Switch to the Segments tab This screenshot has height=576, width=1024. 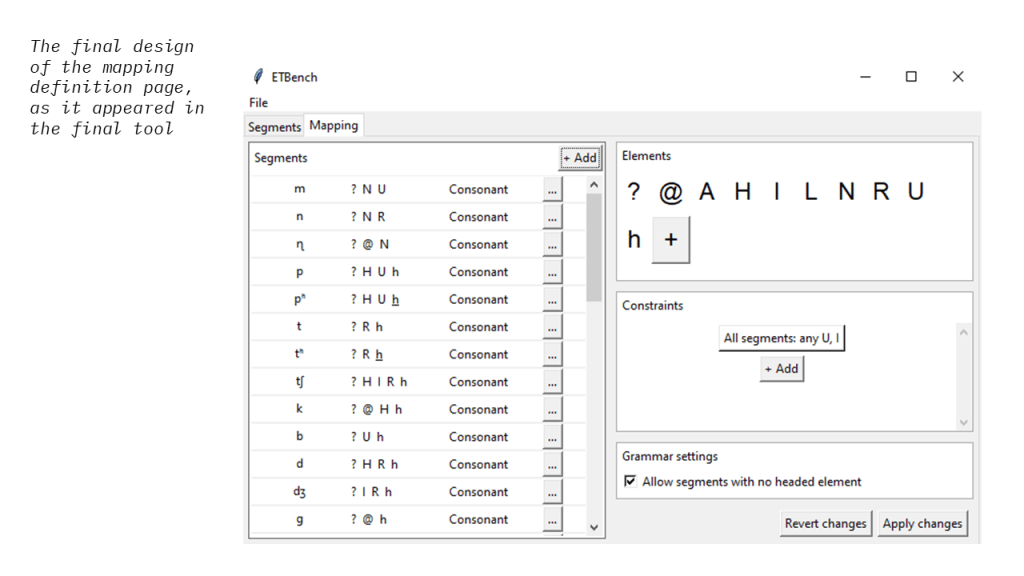tap(275, 126)
